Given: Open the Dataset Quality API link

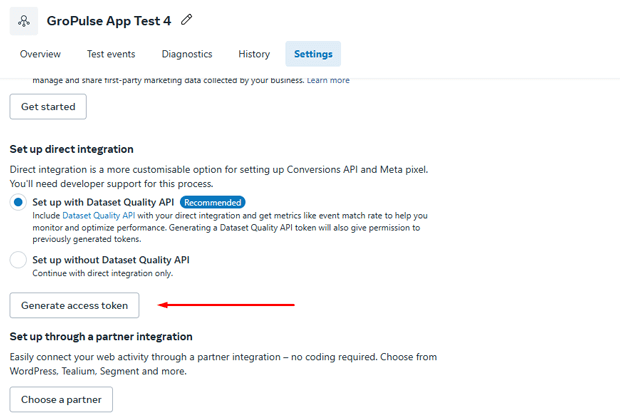Looking at the screenshot, I should click(x=98, y=215).
